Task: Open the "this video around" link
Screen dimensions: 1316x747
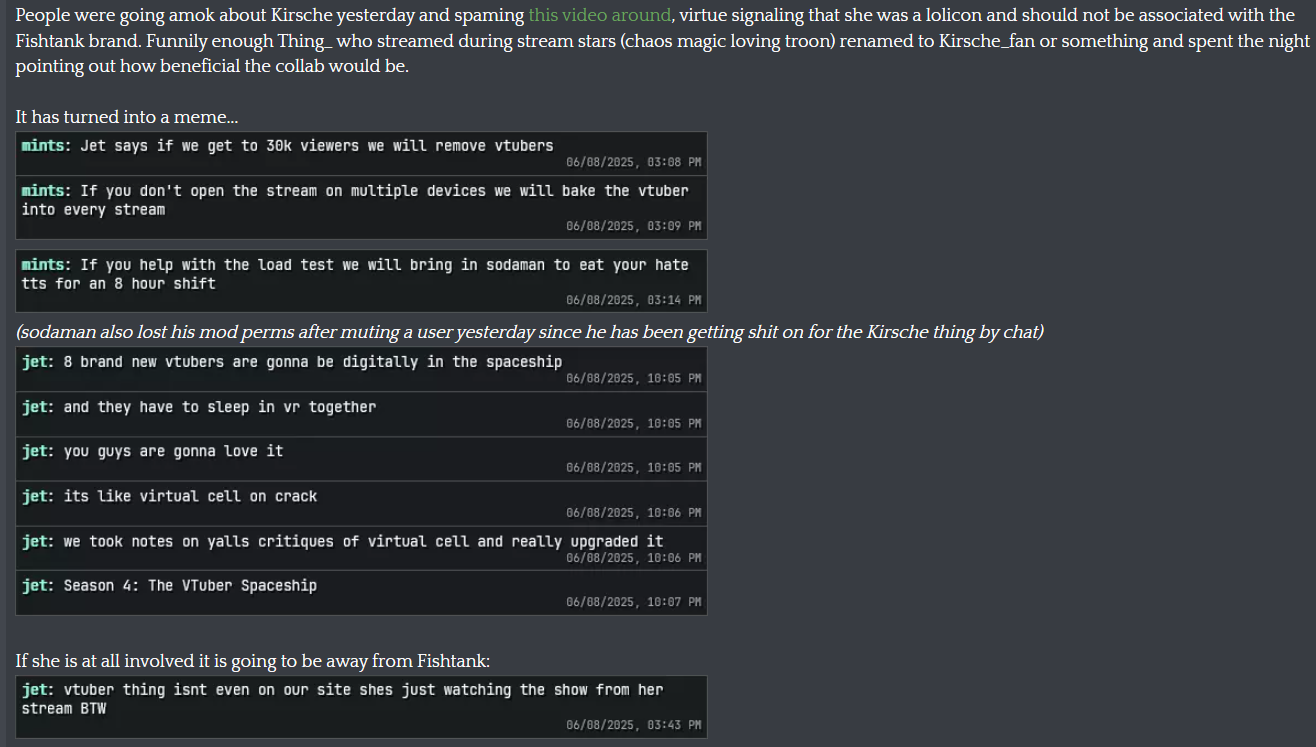Action: point(600,15)
